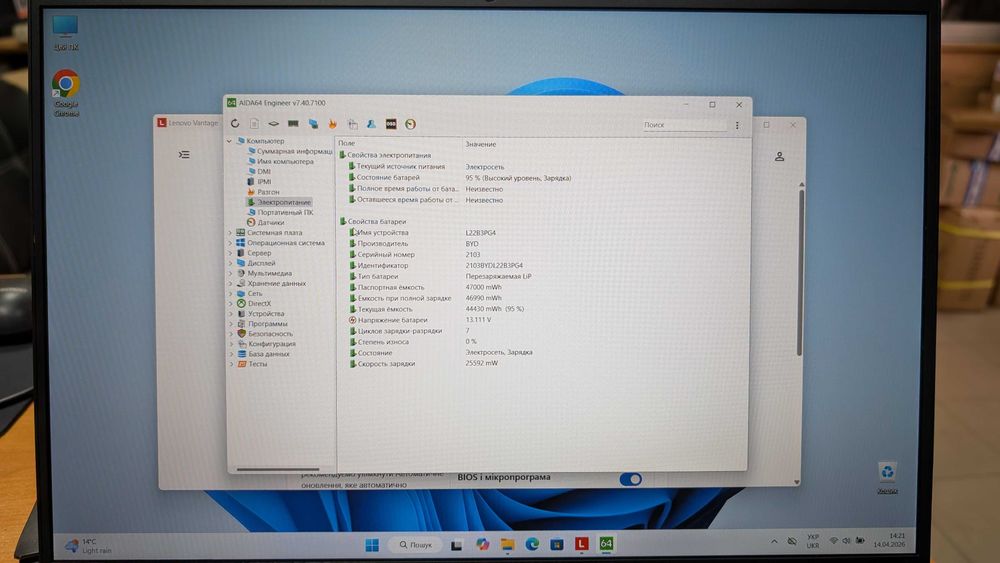Select "Безопасность" in the tree

click(265, 334)
